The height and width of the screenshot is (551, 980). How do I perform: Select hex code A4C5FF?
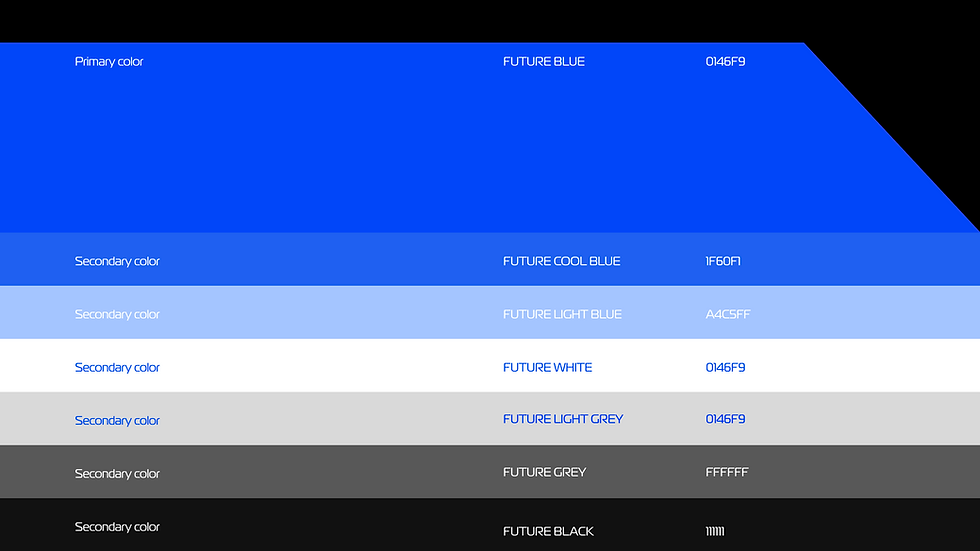click(x=728, y=314)
